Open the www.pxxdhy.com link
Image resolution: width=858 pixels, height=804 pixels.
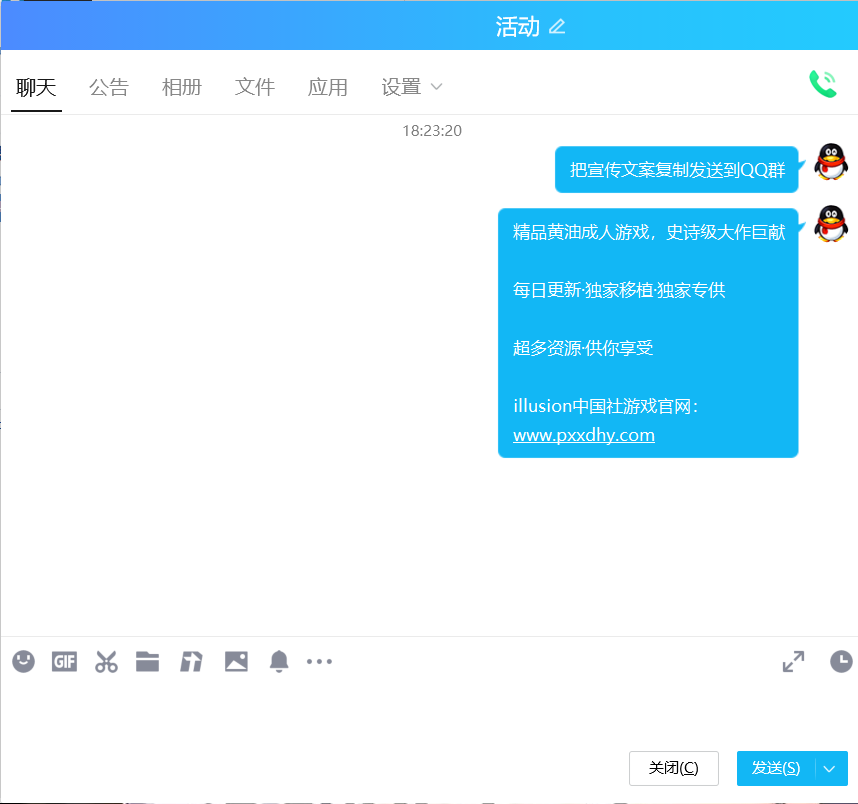pos(583,434)
